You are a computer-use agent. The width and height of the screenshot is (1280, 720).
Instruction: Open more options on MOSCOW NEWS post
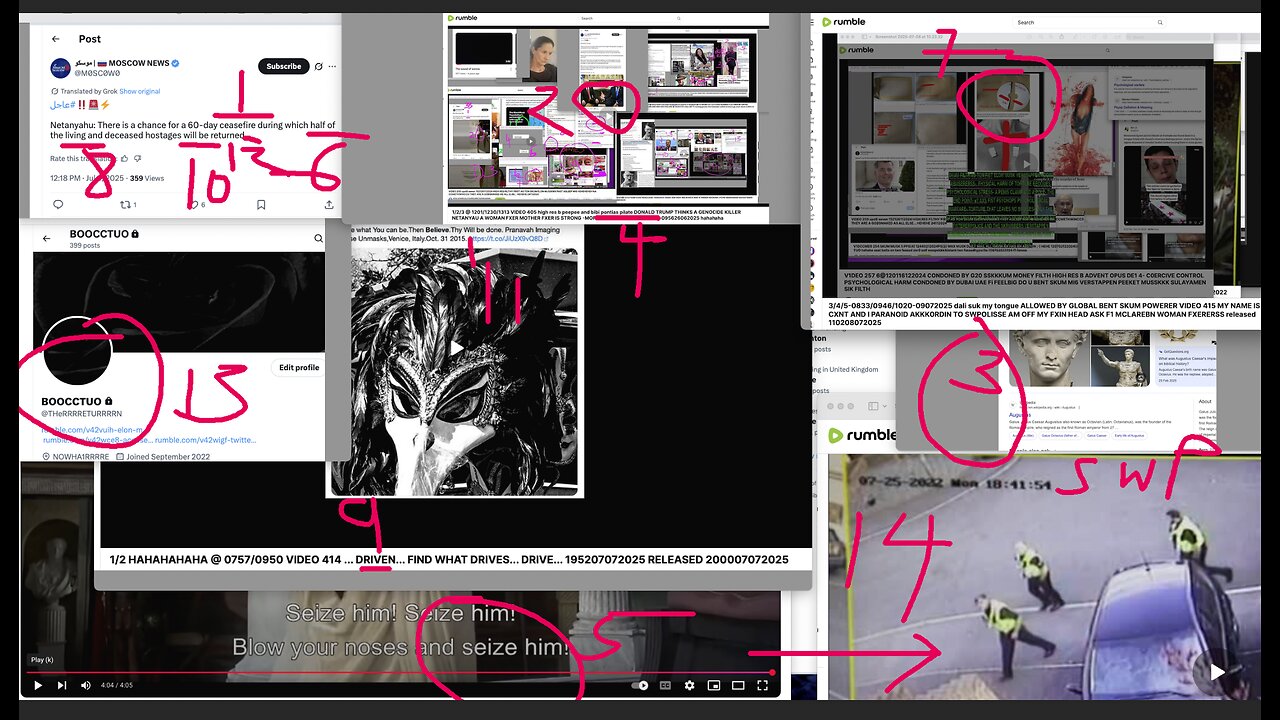pos(333,66)
